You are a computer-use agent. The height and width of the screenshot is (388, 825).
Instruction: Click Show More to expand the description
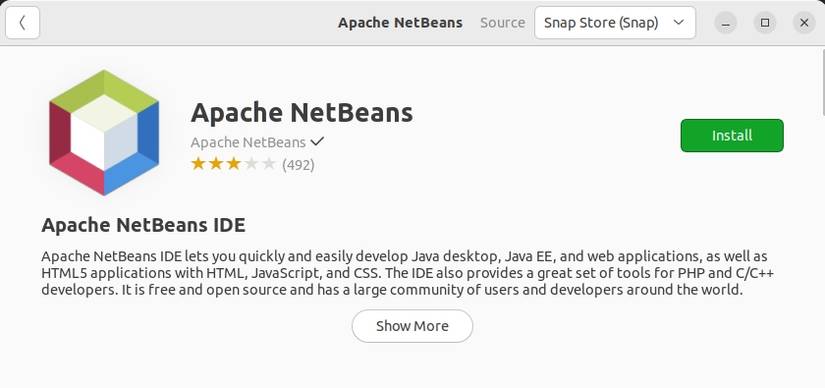412,326
